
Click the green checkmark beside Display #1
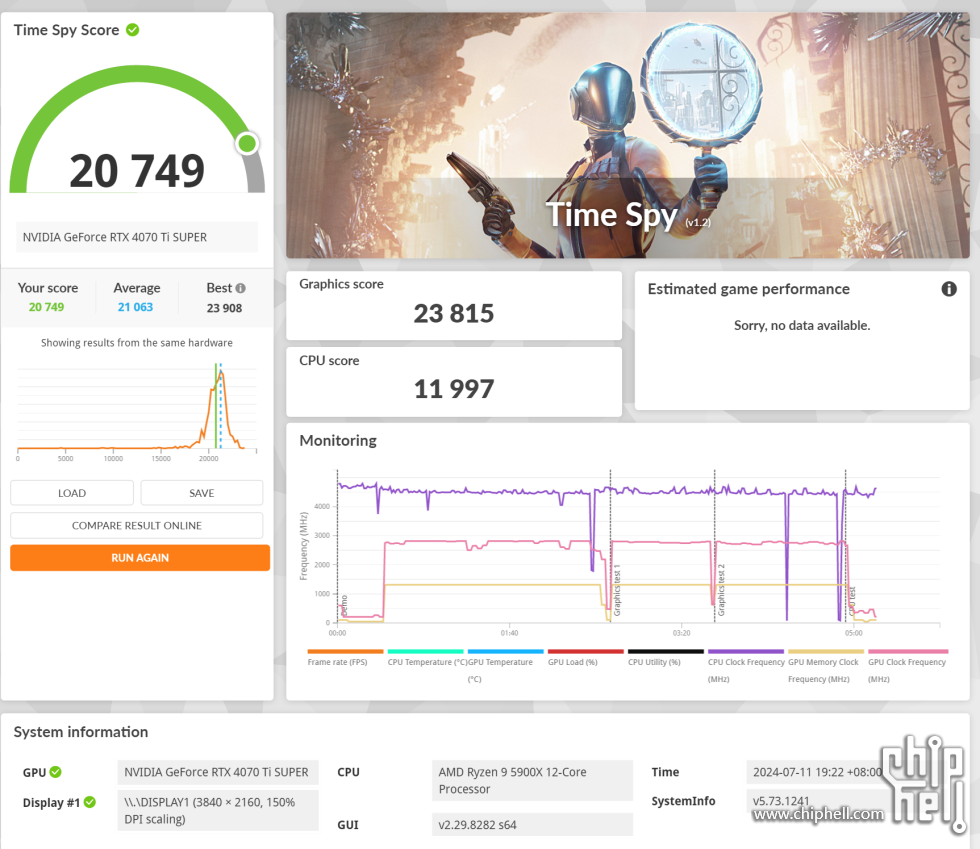90,802
